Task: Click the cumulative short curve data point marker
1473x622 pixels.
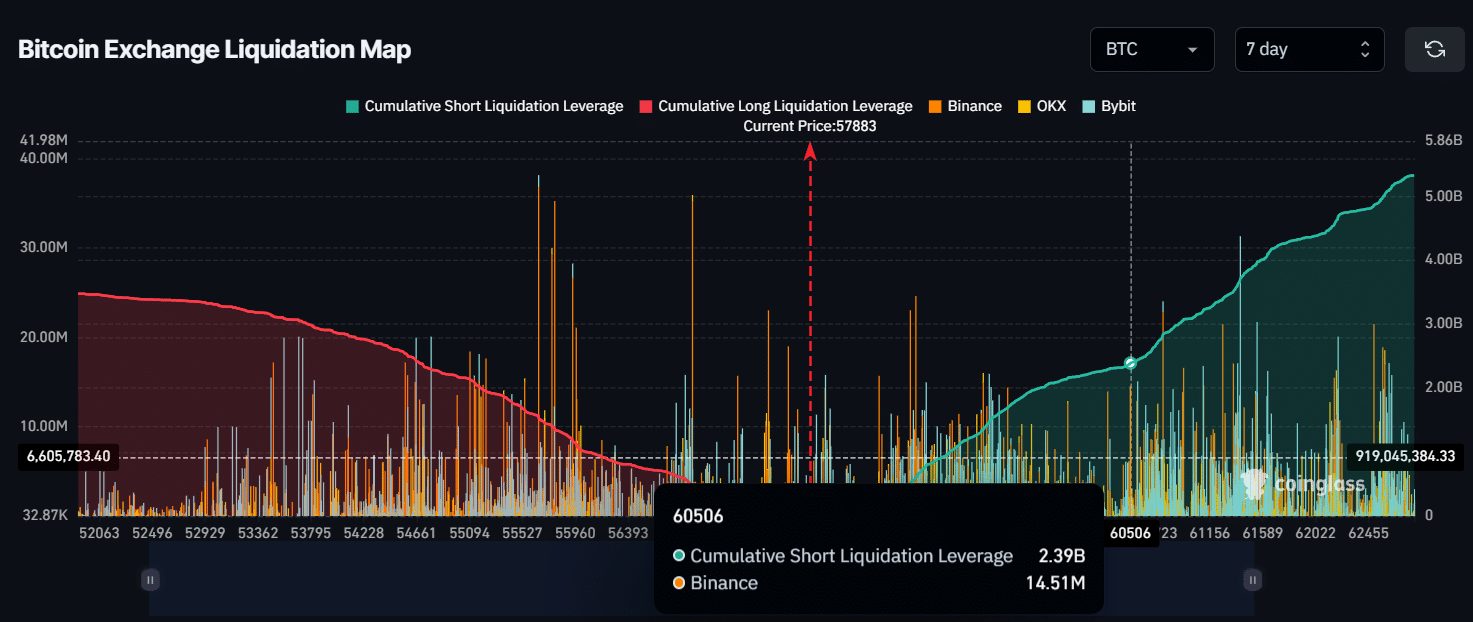Action: pyautogui.click(x=1131, y=363)
